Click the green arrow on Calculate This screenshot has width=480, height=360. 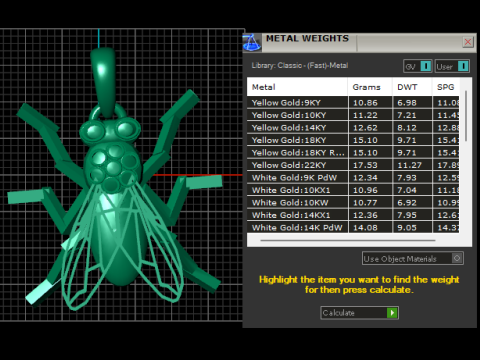392,313
